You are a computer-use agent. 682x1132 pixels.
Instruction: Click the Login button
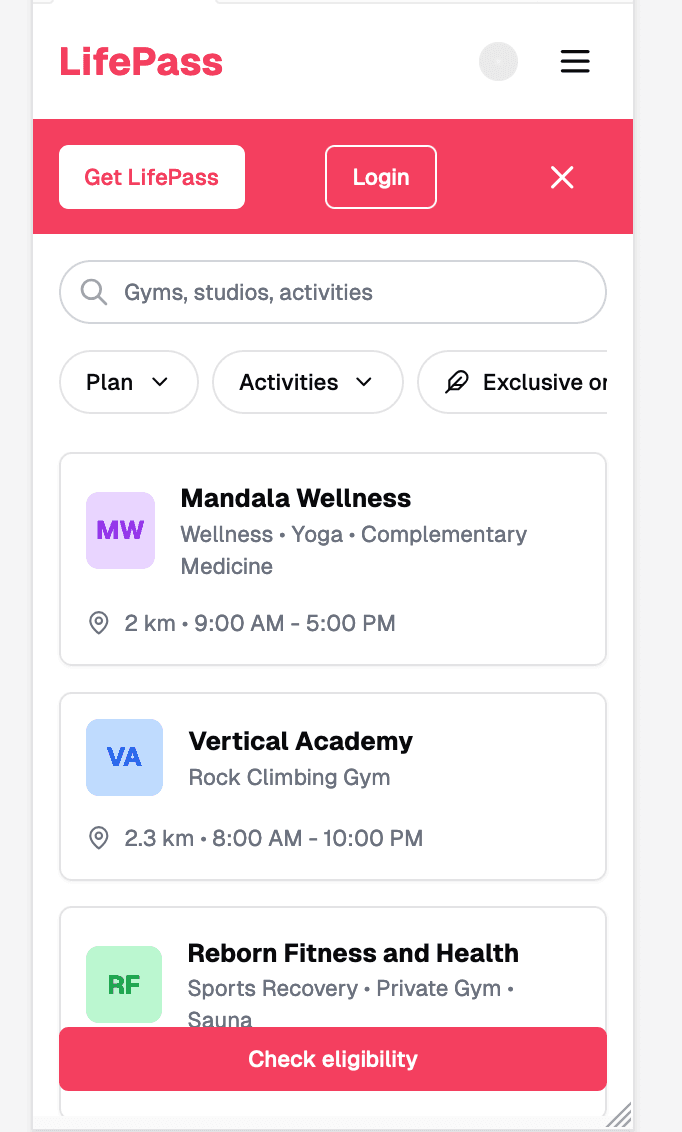(x=381, y=177)
